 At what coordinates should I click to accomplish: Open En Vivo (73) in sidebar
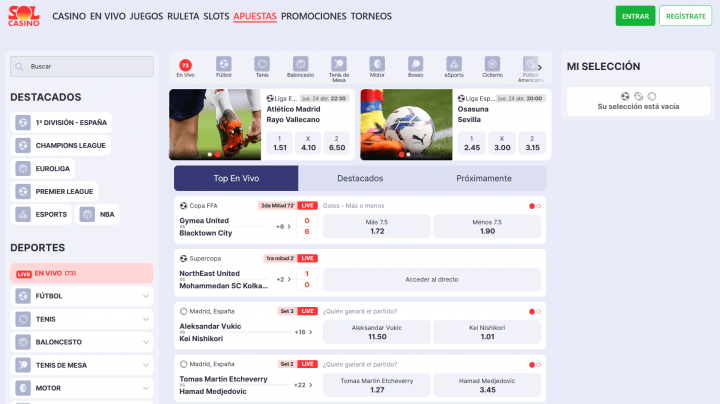tap(82, 273)
